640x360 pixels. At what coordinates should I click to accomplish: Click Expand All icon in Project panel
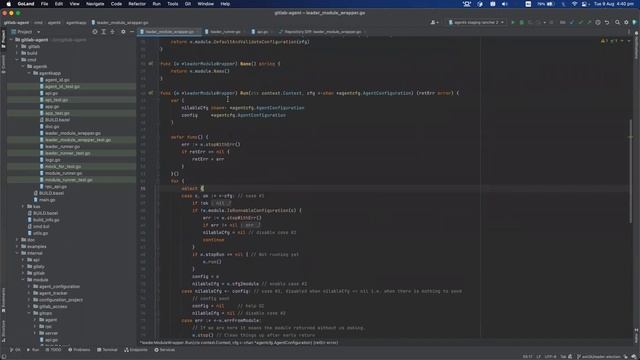tap(104, 32)
